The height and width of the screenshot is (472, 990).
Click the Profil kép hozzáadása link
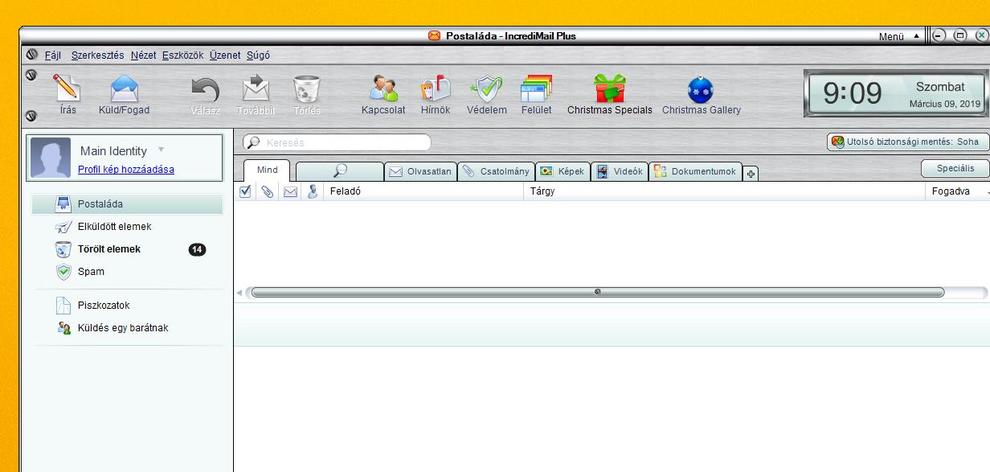(x=126, y=169)
